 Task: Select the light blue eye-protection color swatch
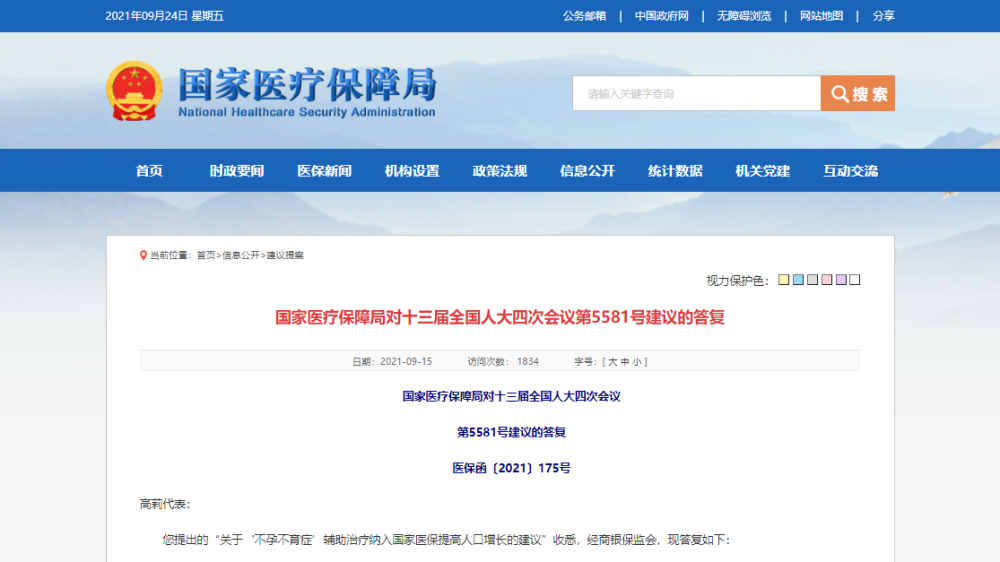pyautogui.click(x=798, y=279)
